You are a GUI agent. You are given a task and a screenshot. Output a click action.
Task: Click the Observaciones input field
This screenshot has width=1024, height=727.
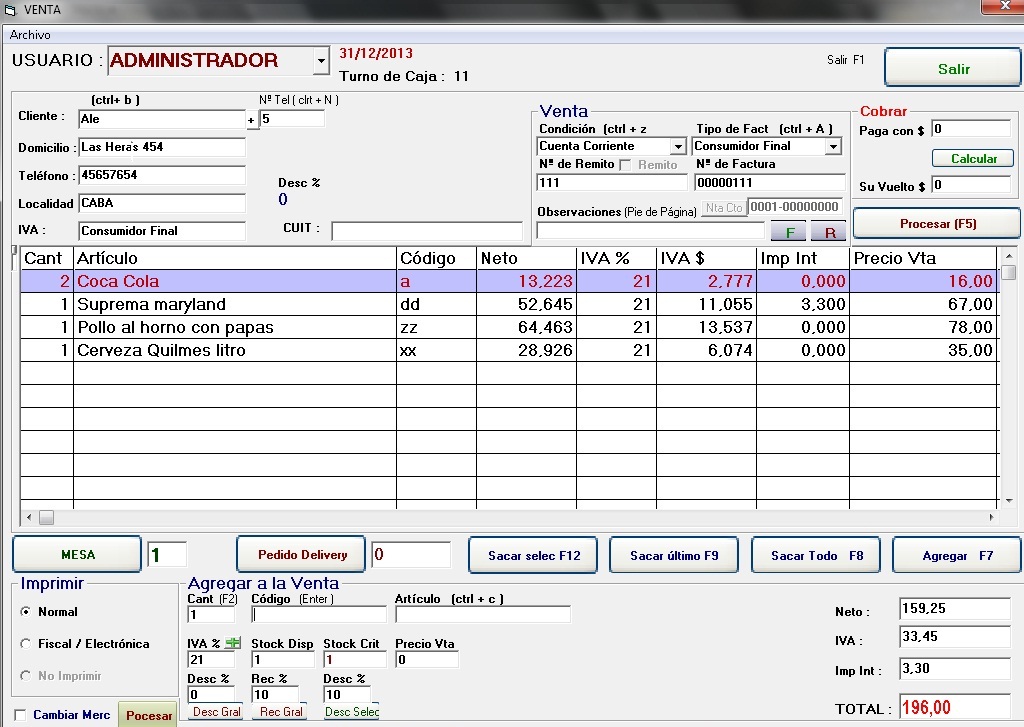coord(650,231)
